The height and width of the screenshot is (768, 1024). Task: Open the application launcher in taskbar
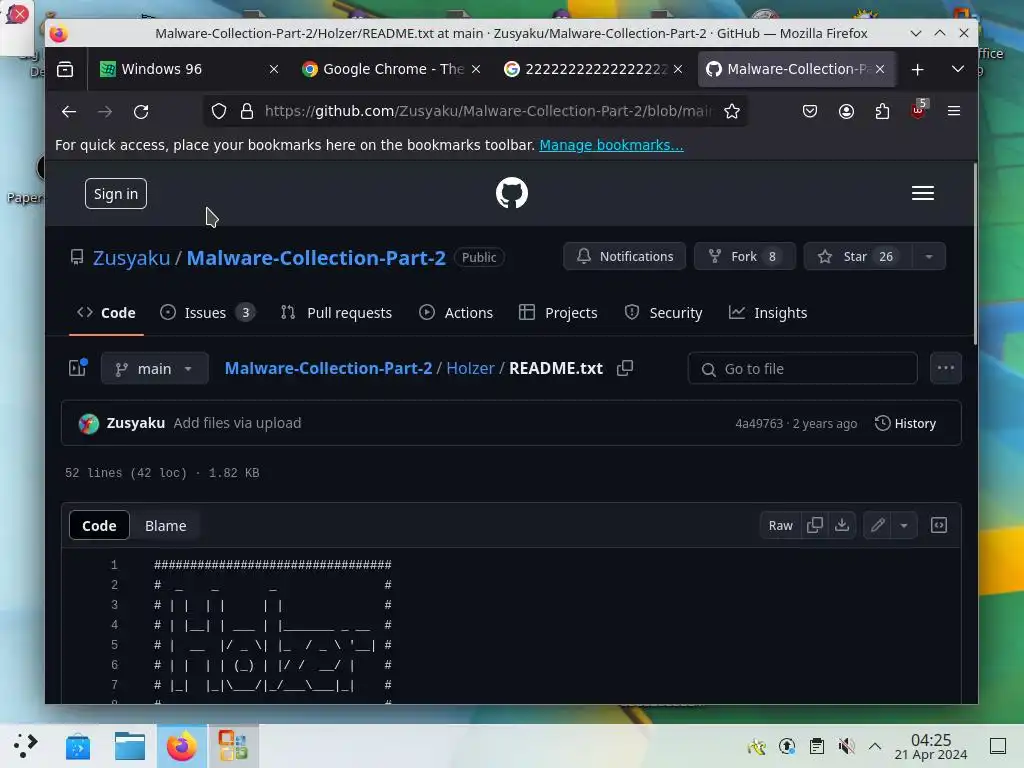(x=25, y=746)
